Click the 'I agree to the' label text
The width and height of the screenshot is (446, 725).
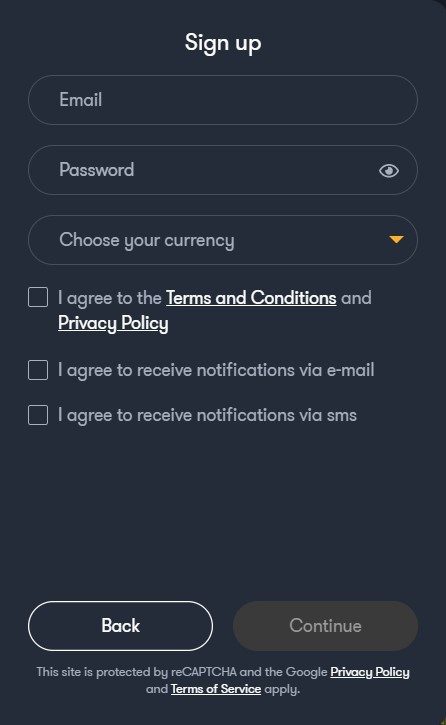[110, 298]
